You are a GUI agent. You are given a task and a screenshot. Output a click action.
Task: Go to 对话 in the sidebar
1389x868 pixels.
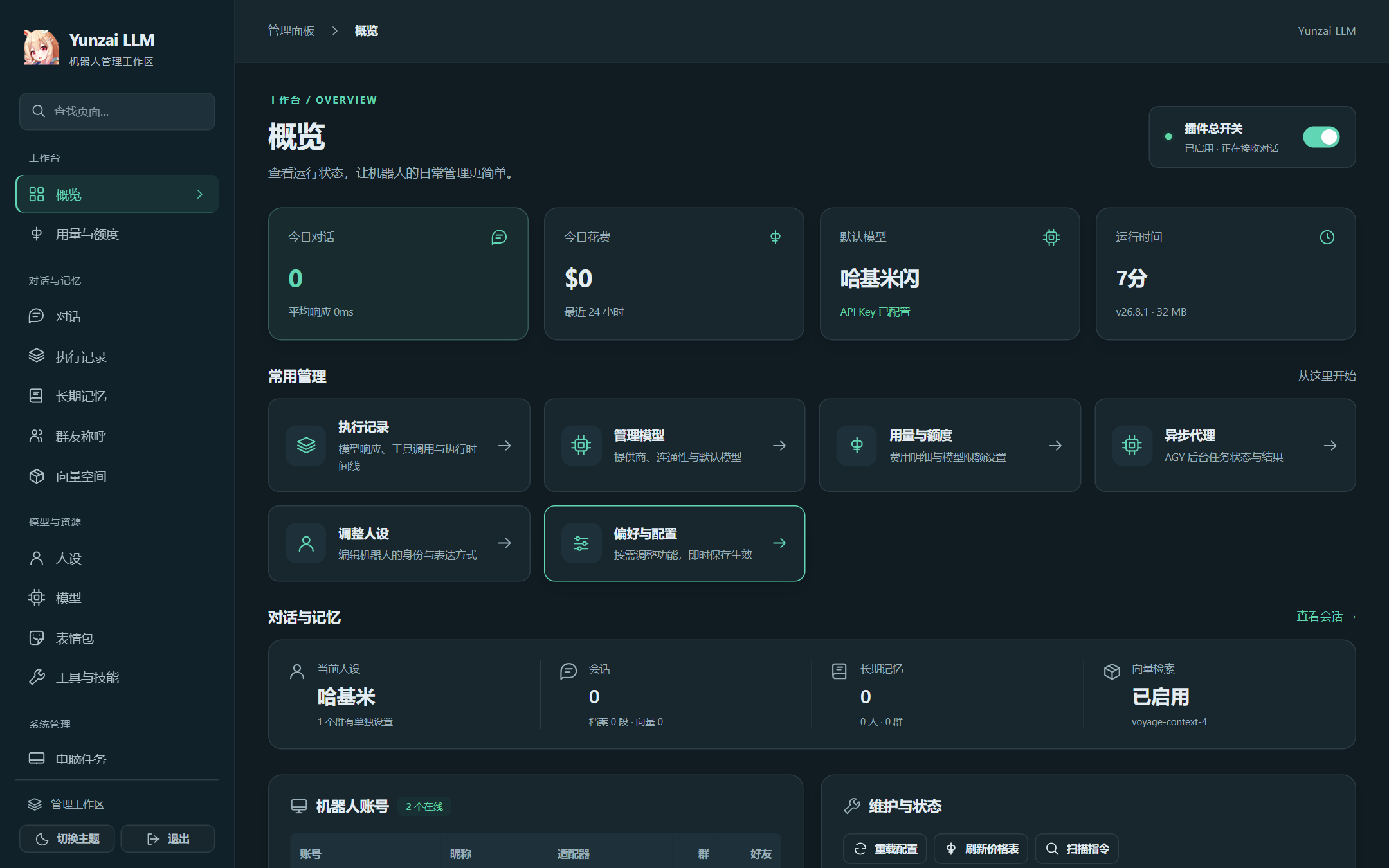click(117, 316)
